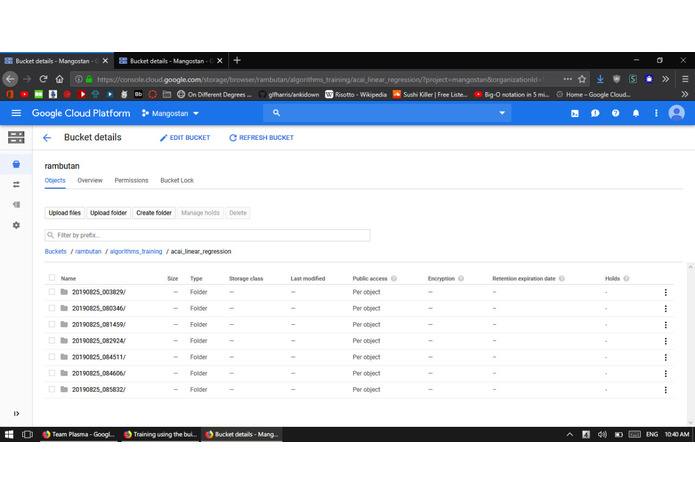
Task: Click the Create folder button
Action: click(154, 213)
